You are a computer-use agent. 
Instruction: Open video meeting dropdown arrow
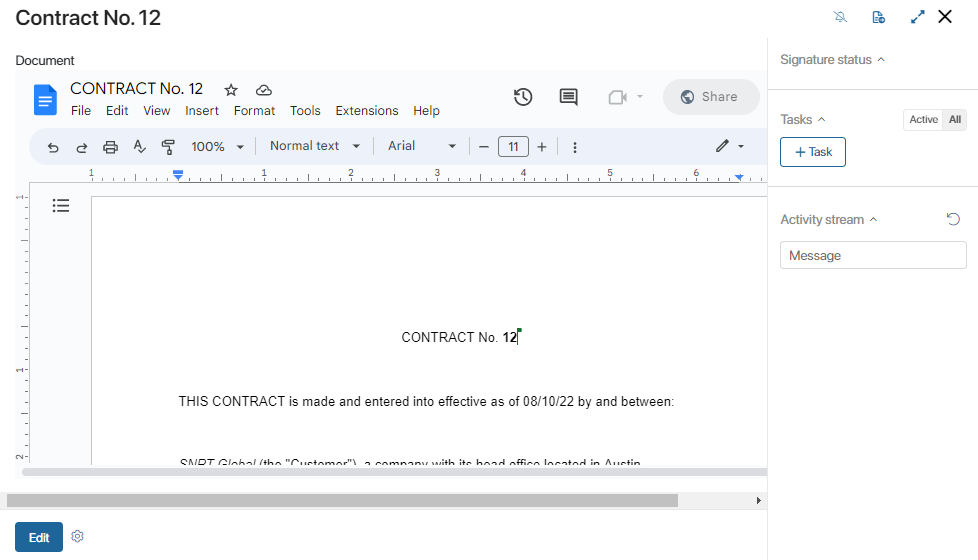pyautogui.click(x=640, y=97)
